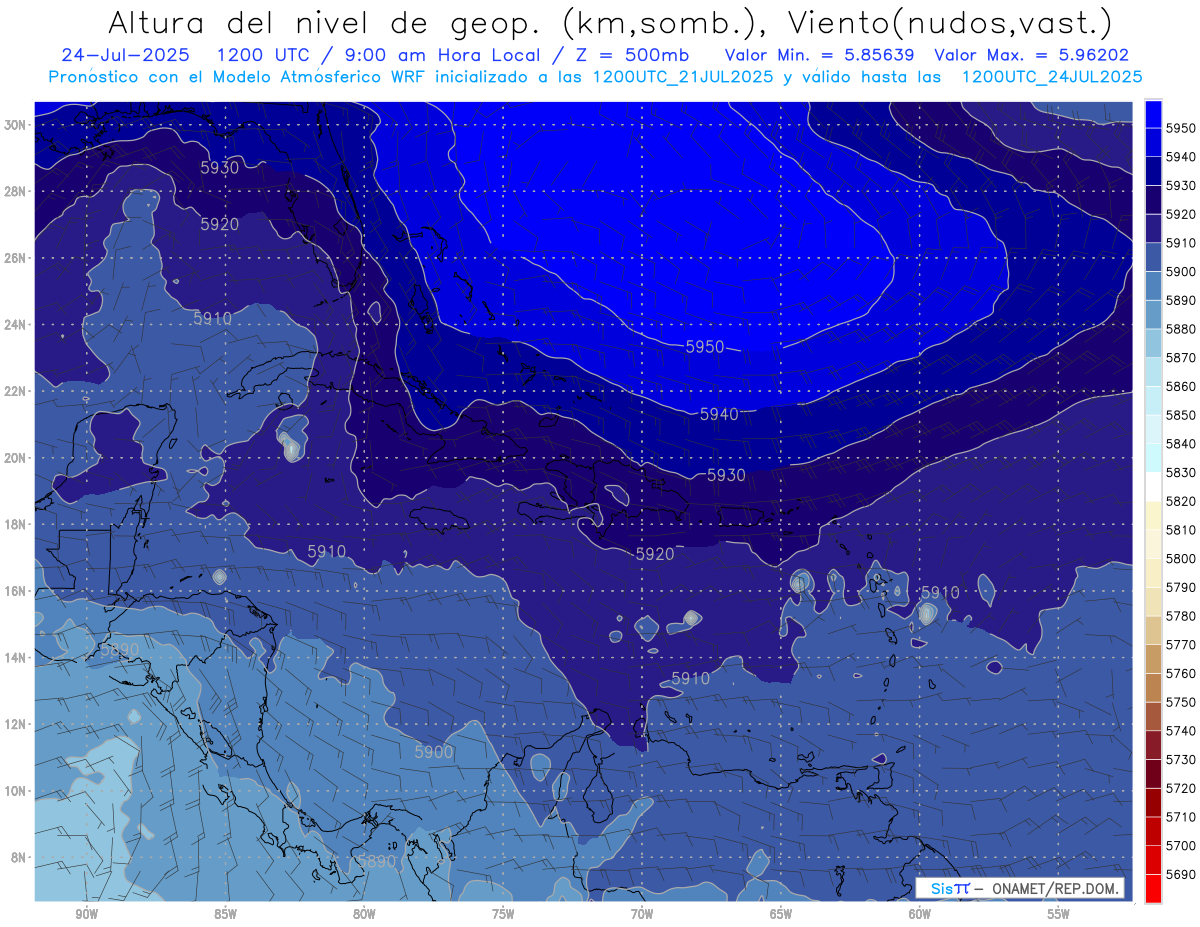Click 5920 contour label near 17N 70W

point(655,554)
